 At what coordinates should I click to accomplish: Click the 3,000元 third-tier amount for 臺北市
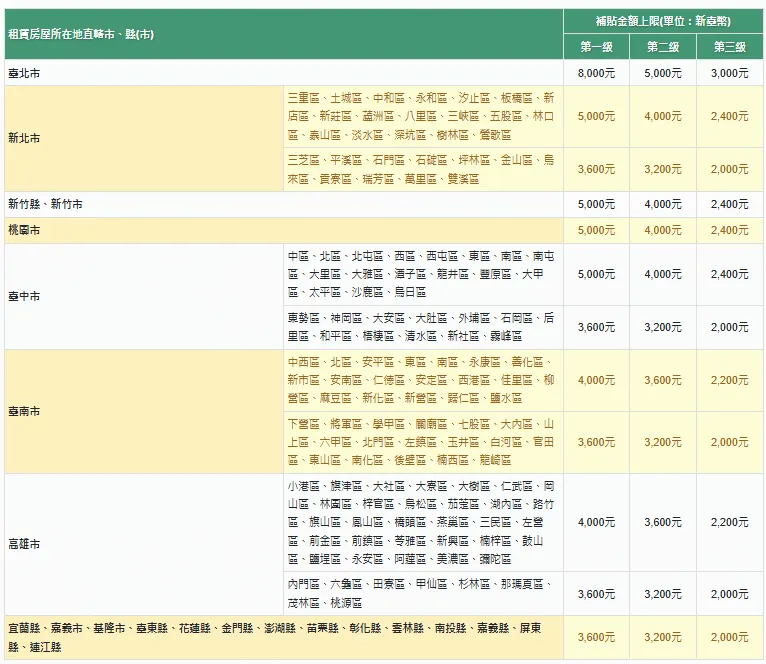point(729,73)
